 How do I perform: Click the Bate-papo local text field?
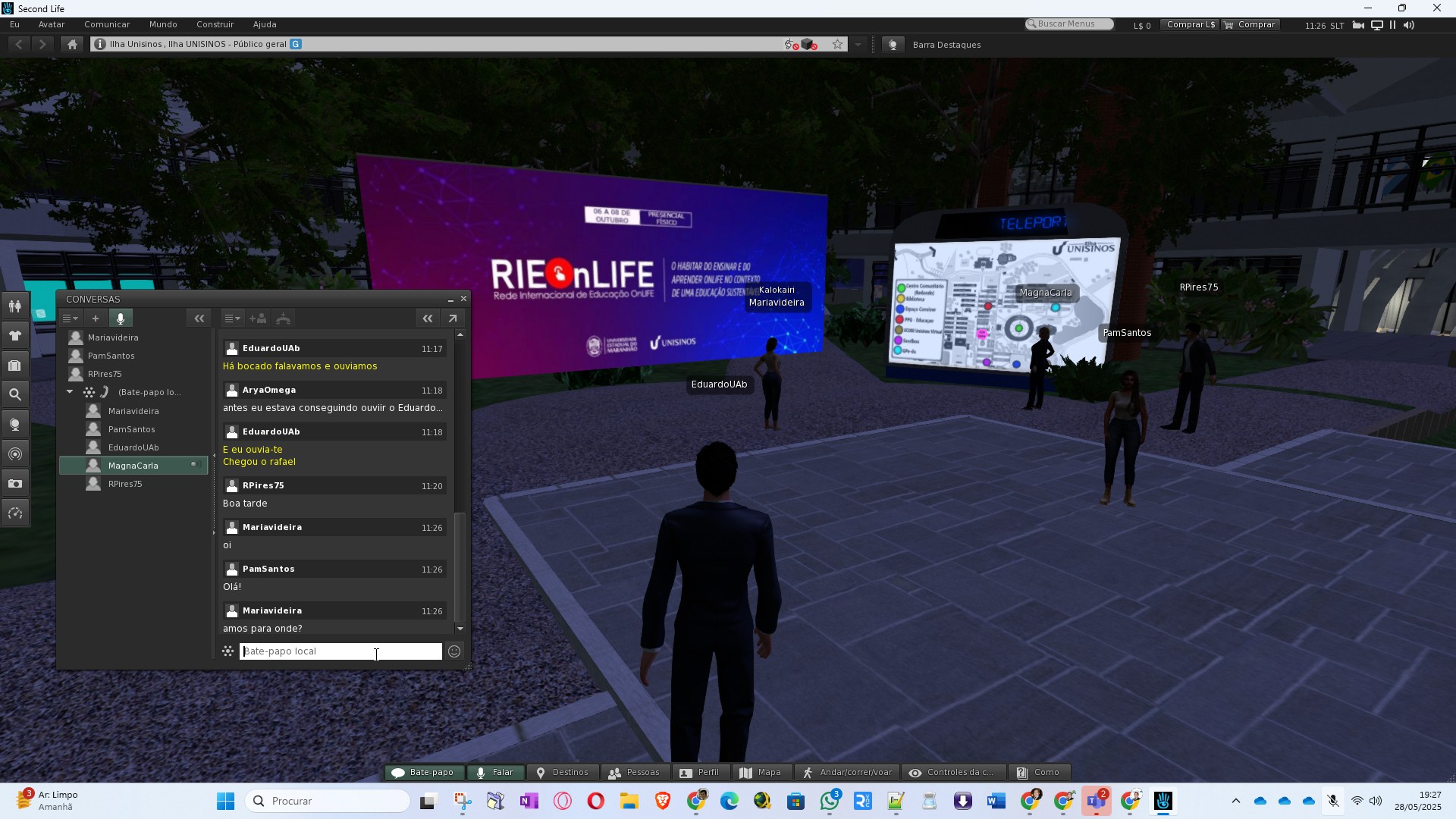coord(340,651)
